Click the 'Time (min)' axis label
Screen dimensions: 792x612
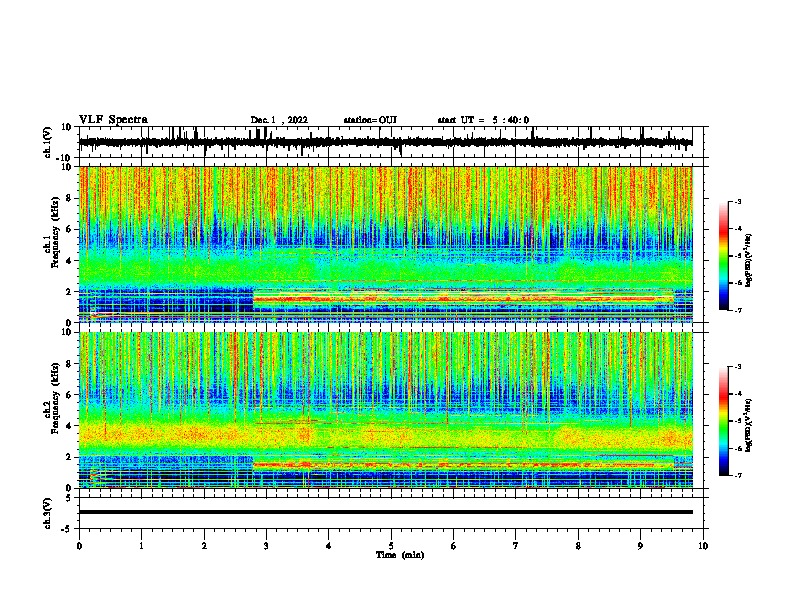click(400, 555)
